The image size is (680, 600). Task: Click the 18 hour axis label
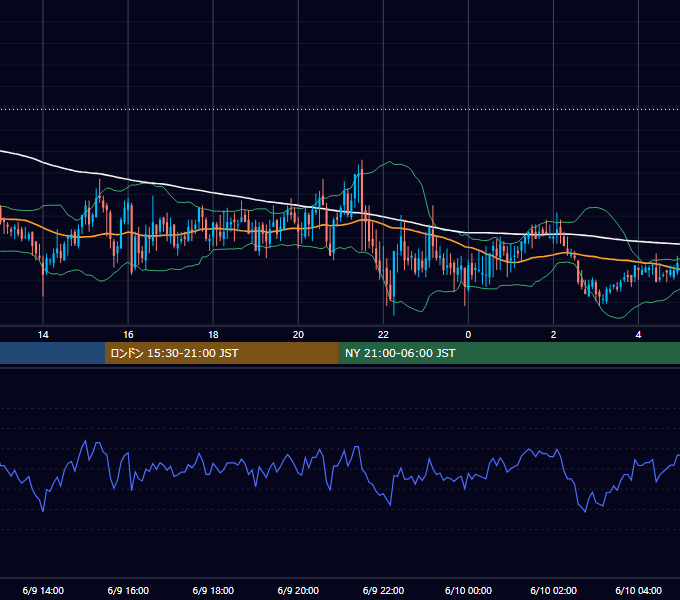pos(213,335)
